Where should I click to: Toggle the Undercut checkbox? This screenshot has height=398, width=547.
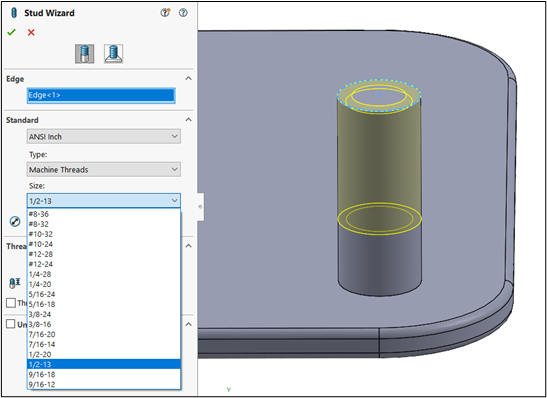11,324
